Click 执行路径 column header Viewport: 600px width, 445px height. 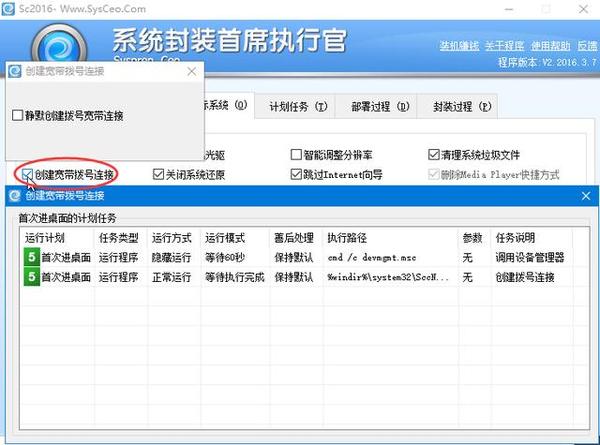click(x=347, y=238)
